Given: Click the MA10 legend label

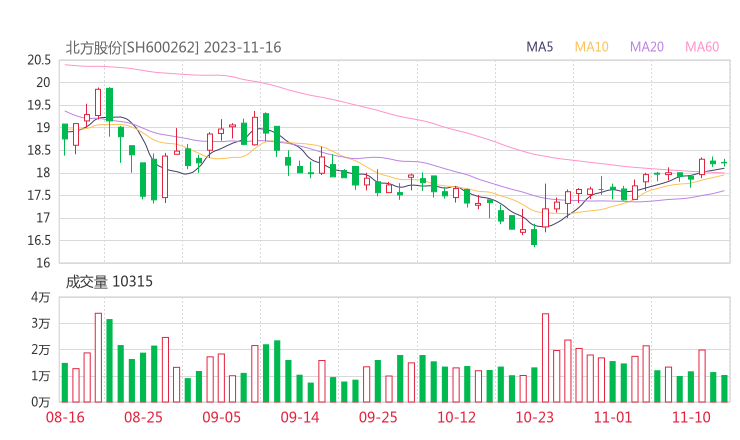Looking at the screenshot, I should pyautogui.click(x=591, y=47).
